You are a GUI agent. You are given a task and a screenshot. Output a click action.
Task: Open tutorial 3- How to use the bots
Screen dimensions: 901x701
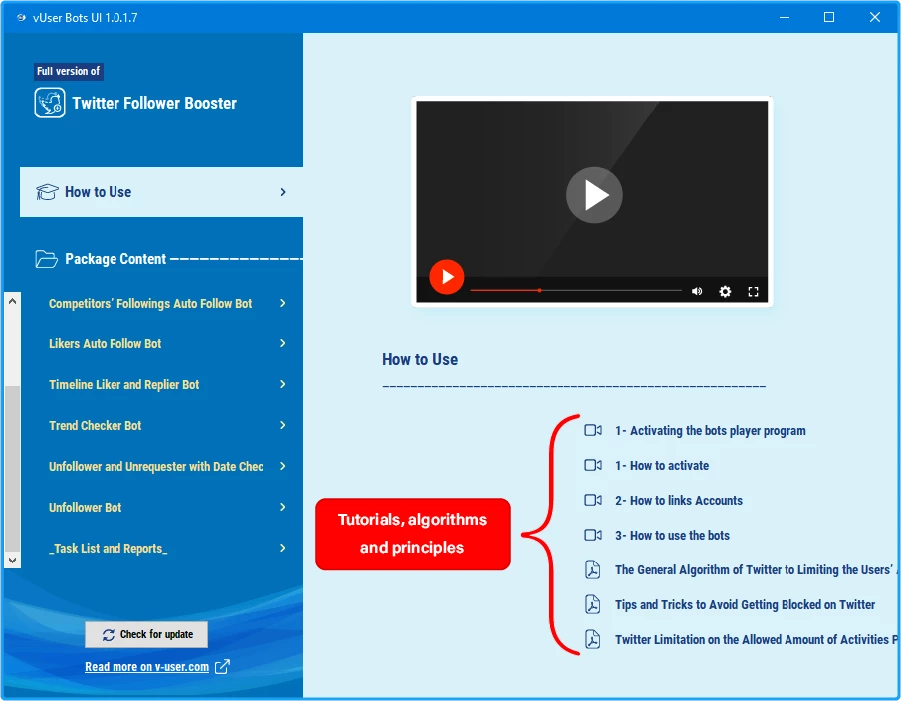pos(672,536)
